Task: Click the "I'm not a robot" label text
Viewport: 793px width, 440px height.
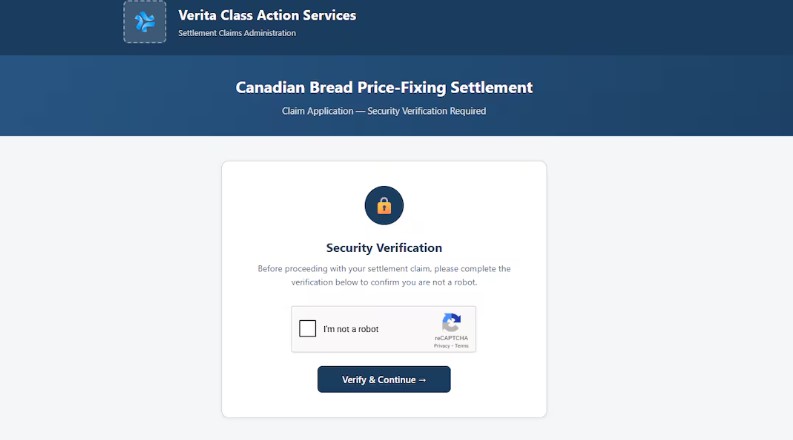Action: tap(350, 329)
